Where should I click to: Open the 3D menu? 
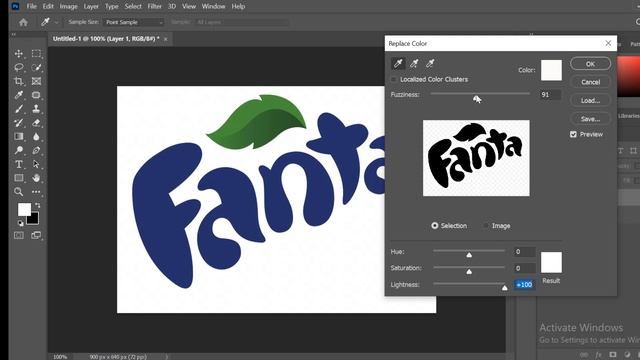172,6
